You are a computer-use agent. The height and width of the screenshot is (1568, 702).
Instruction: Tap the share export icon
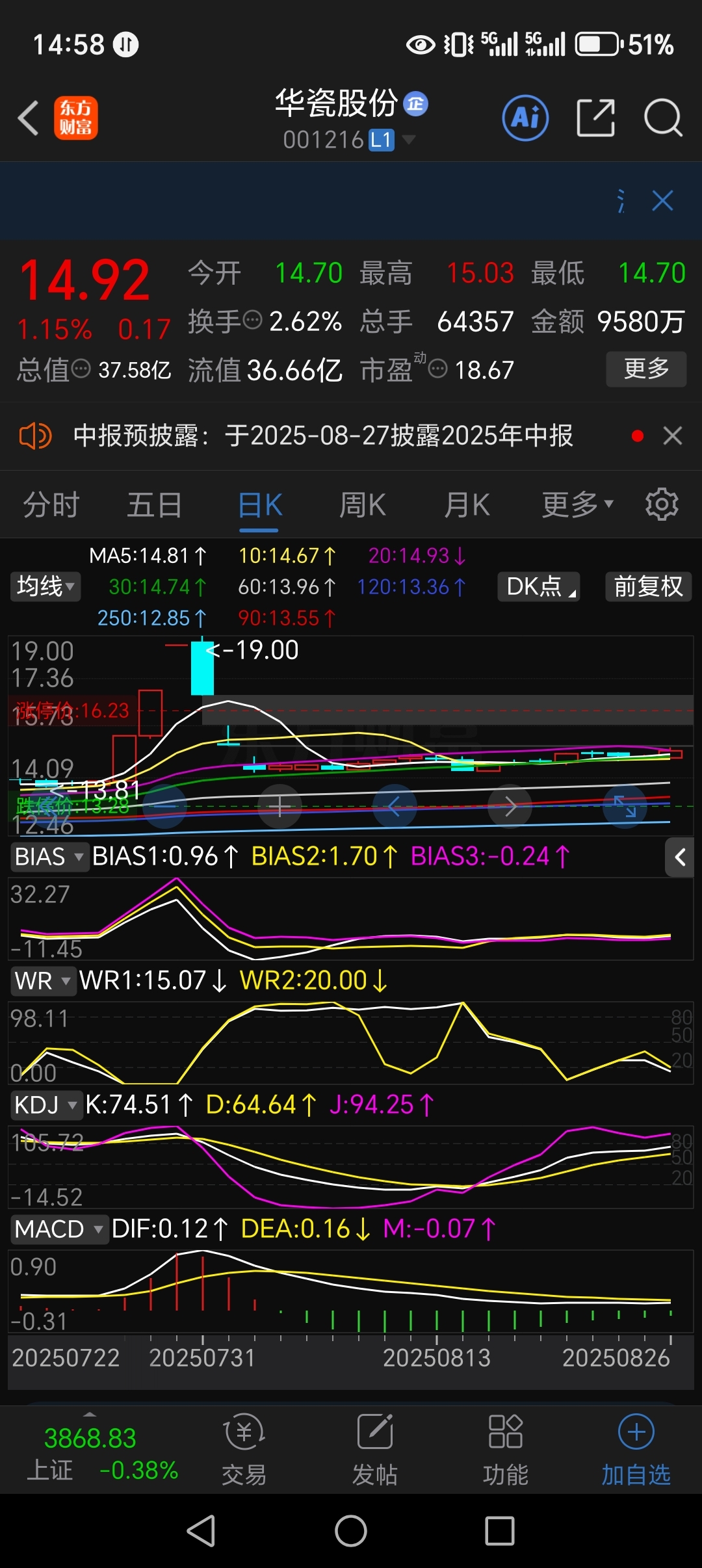tap(596, 118)
